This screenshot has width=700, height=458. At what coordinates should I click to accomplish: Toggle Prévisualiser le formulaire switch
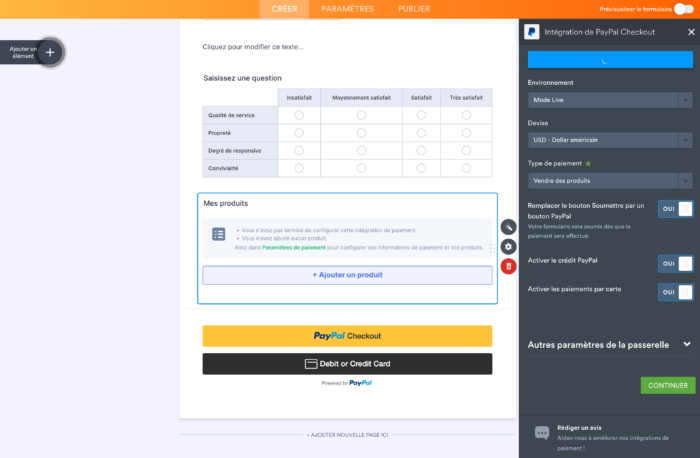point(683,9)
